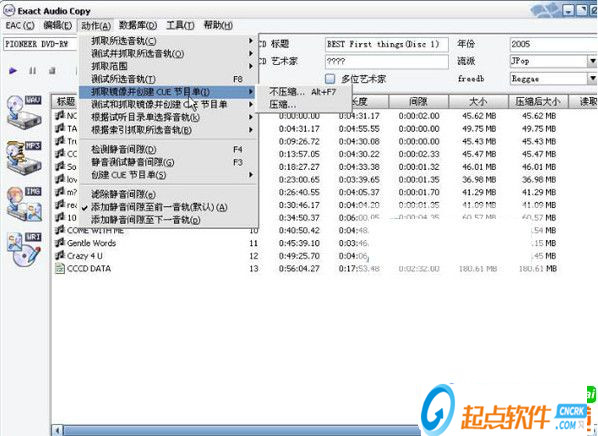598x436 pixels.
Task: Click the start time 0:40:50.42 cell
Action: [299, 230]
